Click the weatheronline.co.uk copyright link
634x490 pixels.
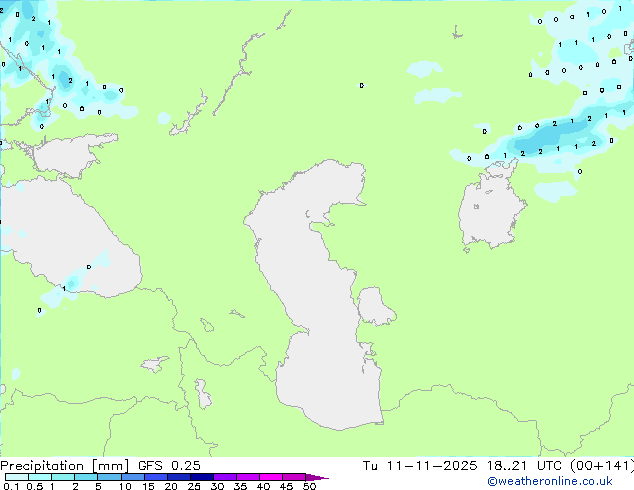(x=550, y=481)
